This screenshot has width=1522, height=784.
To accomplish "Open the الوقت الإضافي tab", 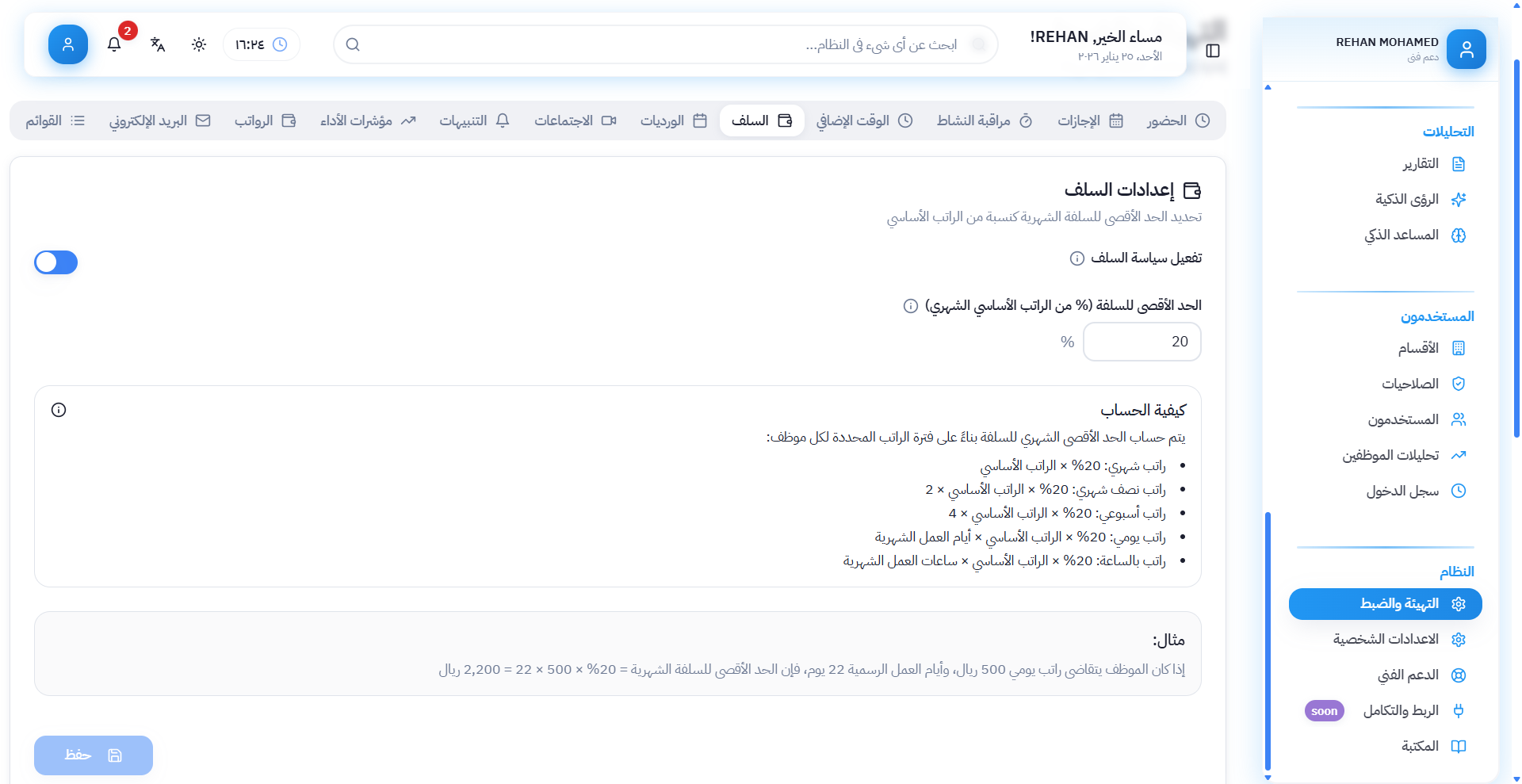I will click(864, 120).
